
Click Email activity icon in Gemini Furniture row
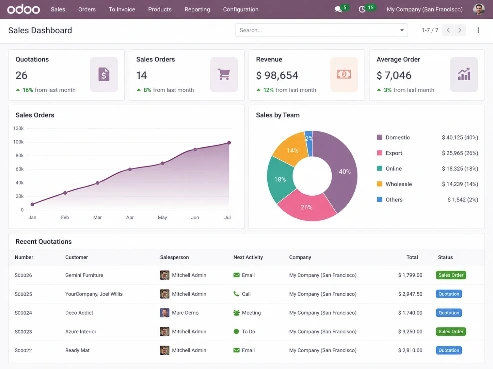(236, 275)
